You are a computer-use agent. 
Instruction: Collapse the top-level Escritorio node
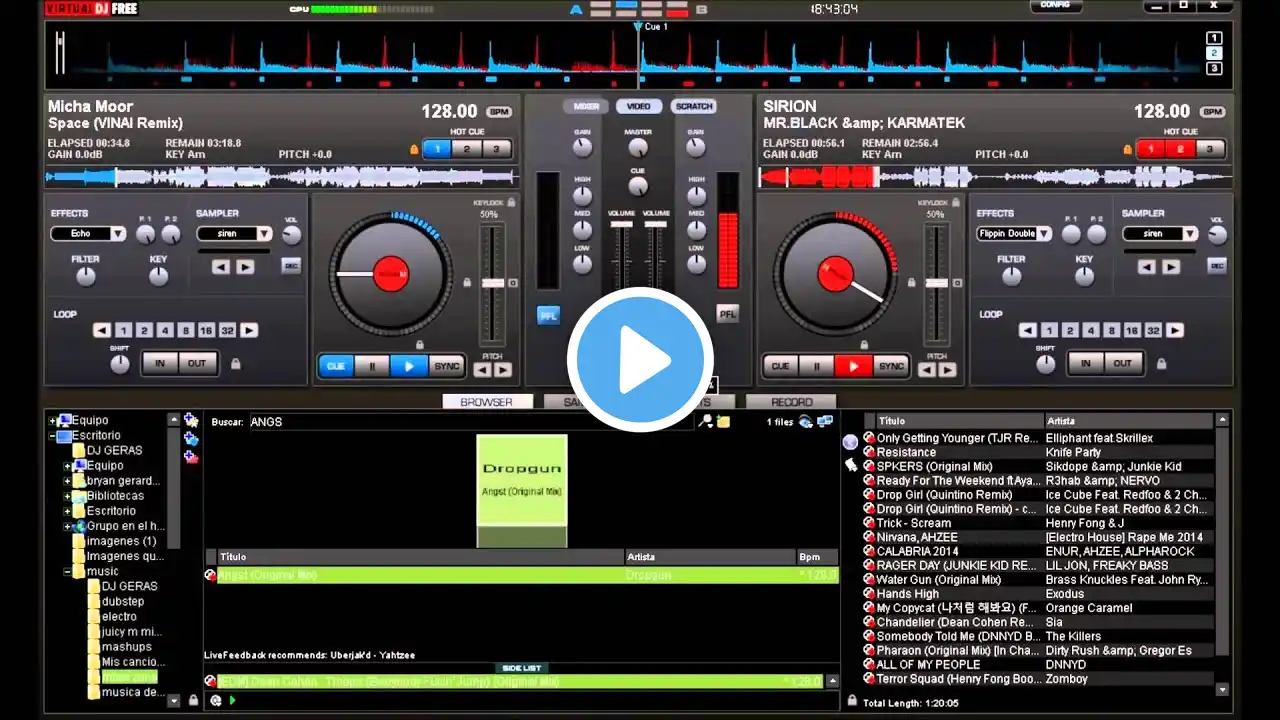pos(53,436)
